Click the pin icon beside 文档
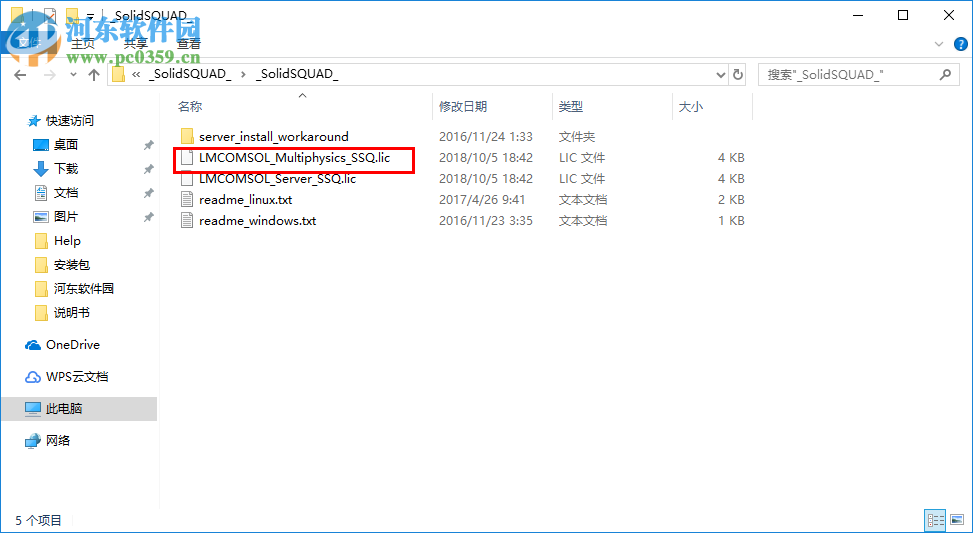Viewport: 973px width, 533px height. pyautogui.click(x=148, y=193)
